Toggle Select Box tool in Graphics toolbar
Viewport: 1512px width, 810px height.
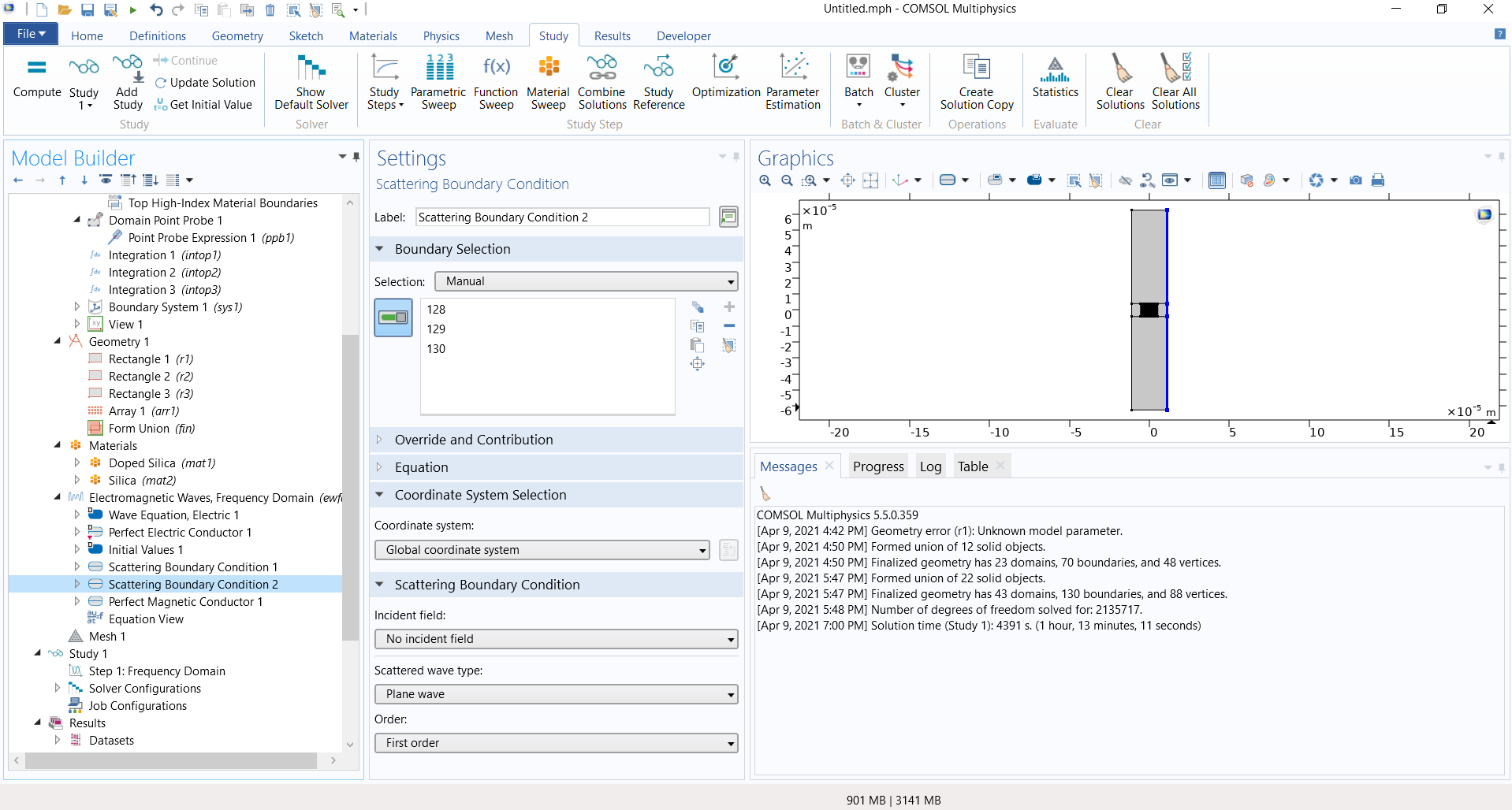[1074, 180]
